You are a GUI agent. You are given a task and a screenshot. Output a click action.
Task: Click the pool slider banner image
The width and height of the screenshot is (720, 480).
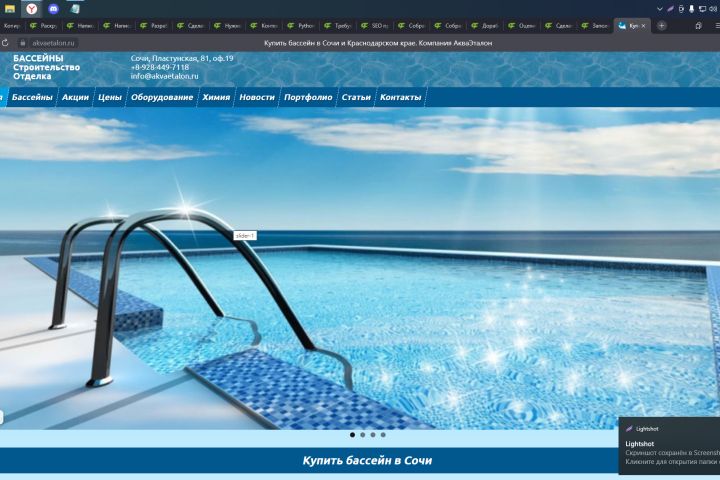[x=360, y=269]
